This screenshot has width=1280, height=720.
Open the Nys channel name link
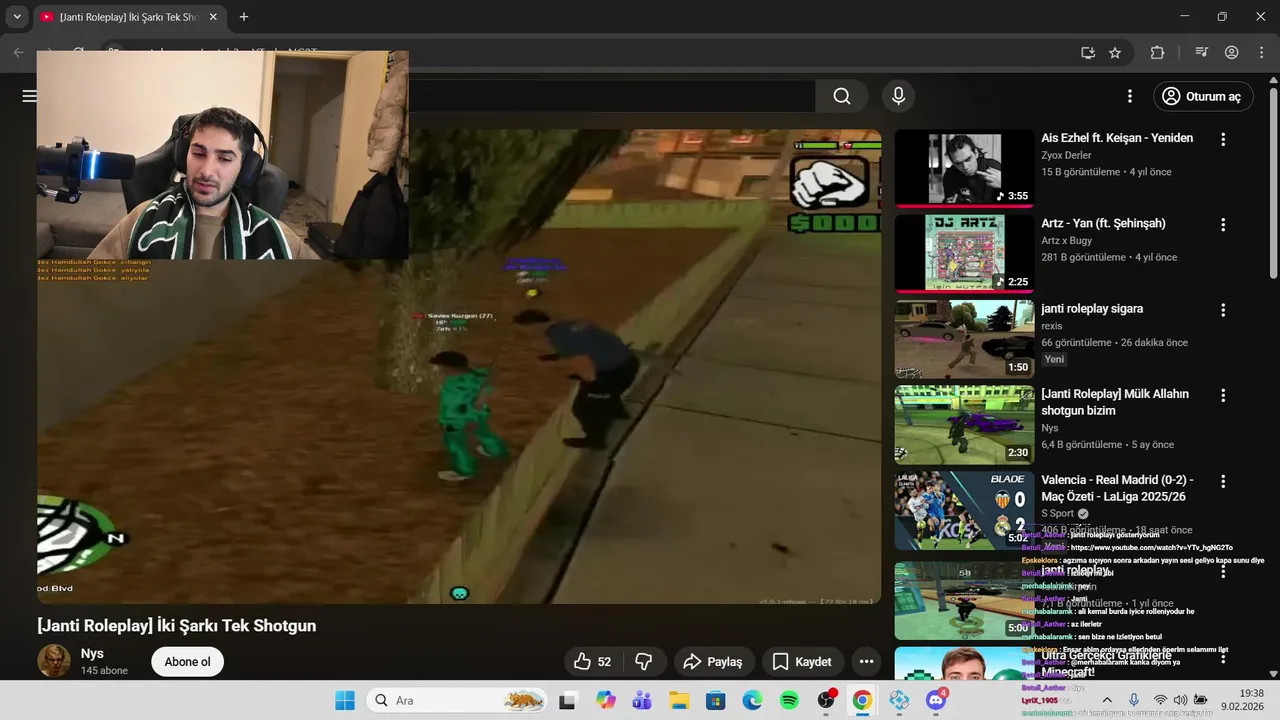92,654
